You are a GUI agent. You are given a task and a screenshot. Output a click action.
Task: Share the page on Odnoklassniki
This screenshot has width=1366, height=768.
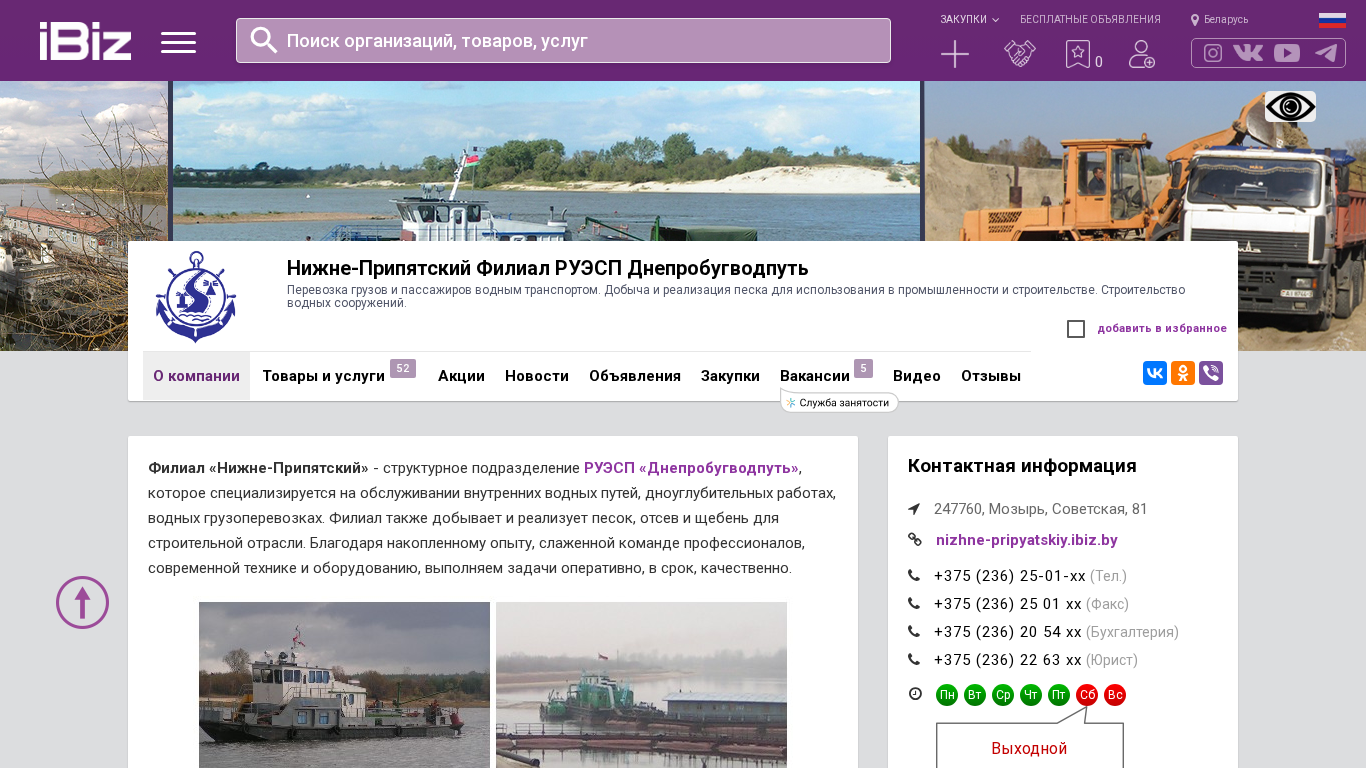[1183, 373]
